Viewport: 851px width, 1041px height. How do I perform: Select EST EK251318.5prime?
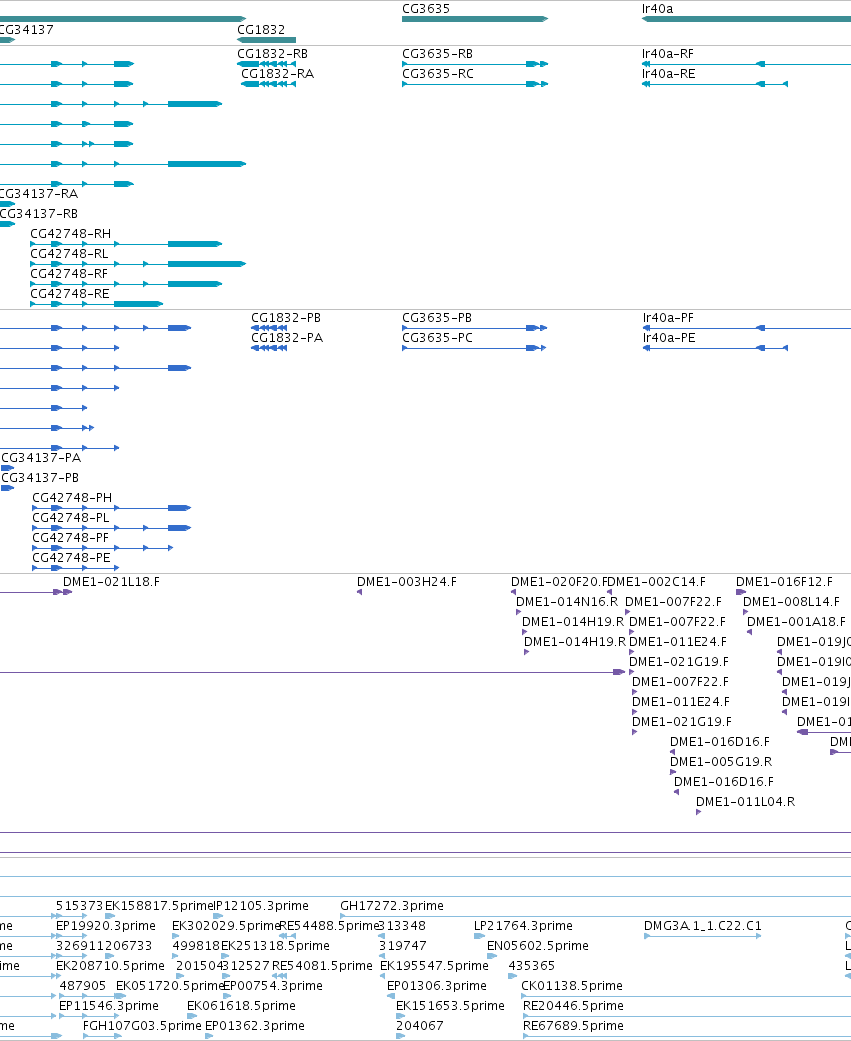(275, 945)
